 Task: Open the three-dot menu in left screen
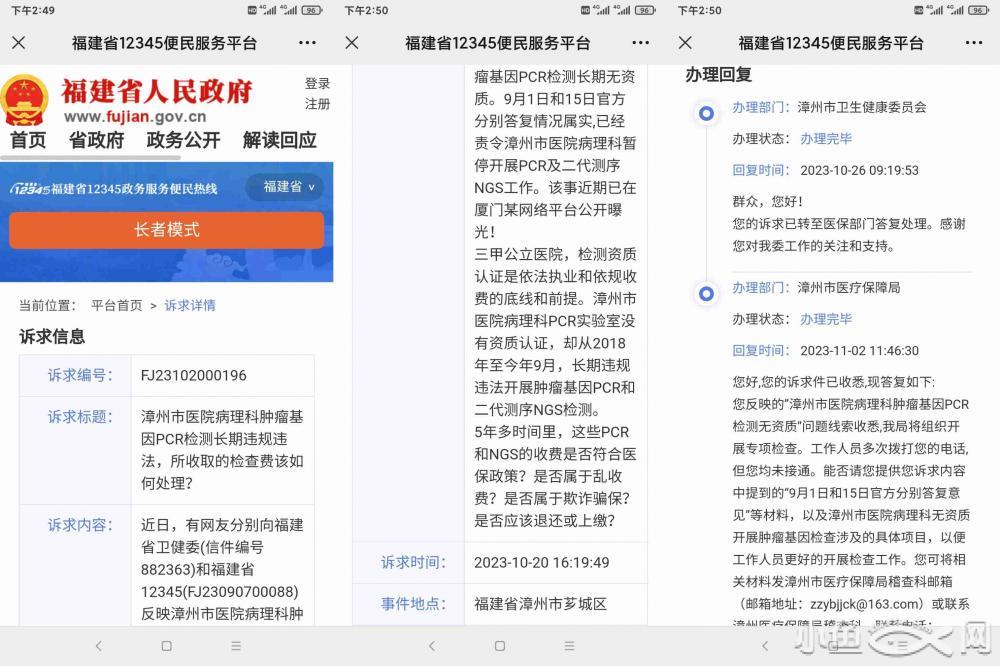click(x=307, y=43)
